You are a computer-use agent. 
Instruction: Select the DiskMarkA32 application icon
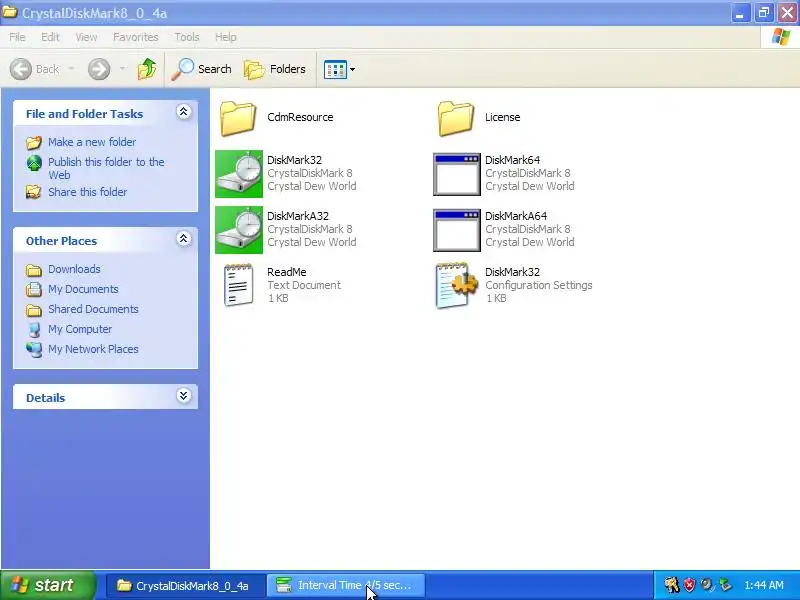pos(239,230)
